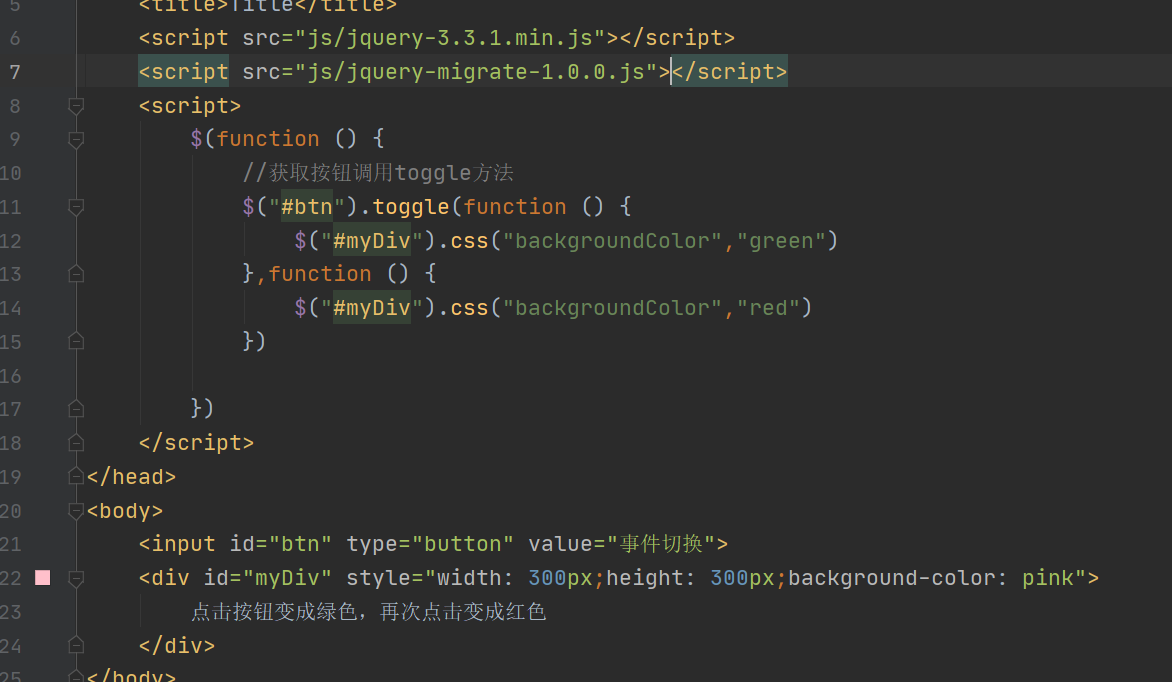
Task: Collapse the script block fold marker on line 8
Action: [x=75, y=106]
